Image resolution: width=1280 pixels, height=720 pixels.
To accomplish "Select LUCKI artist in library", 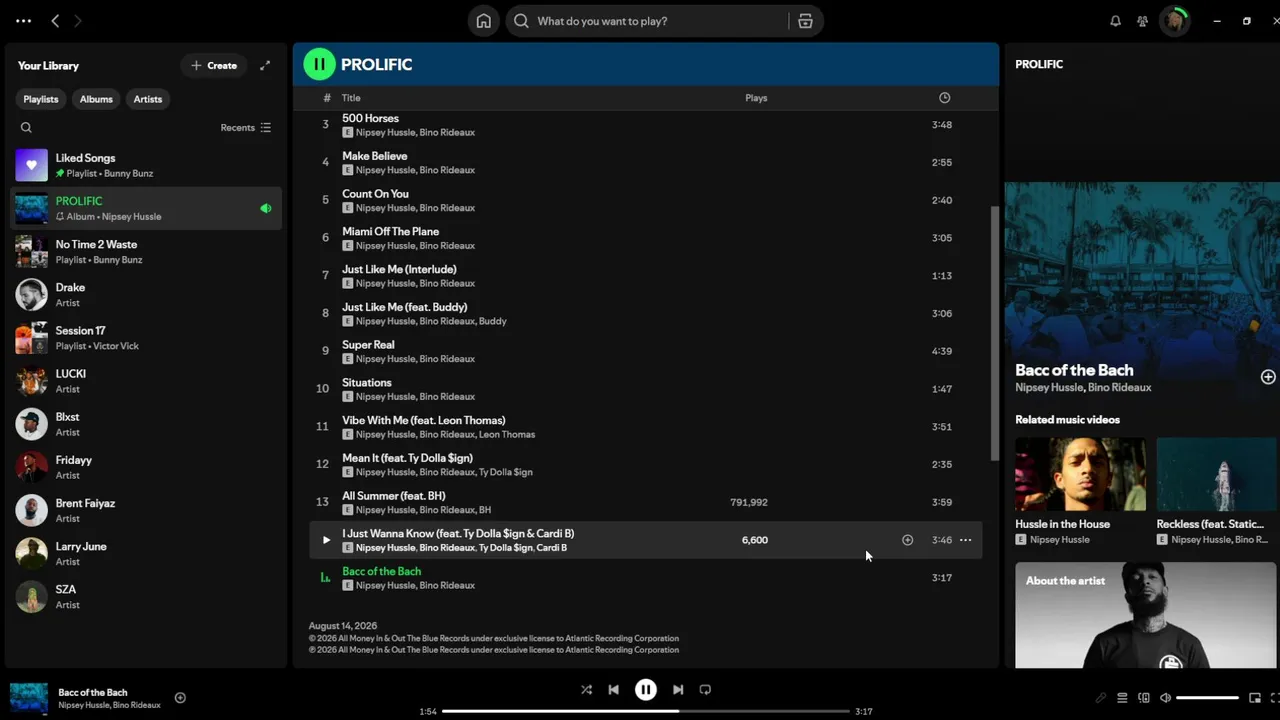I will click(x=146, y=381).
